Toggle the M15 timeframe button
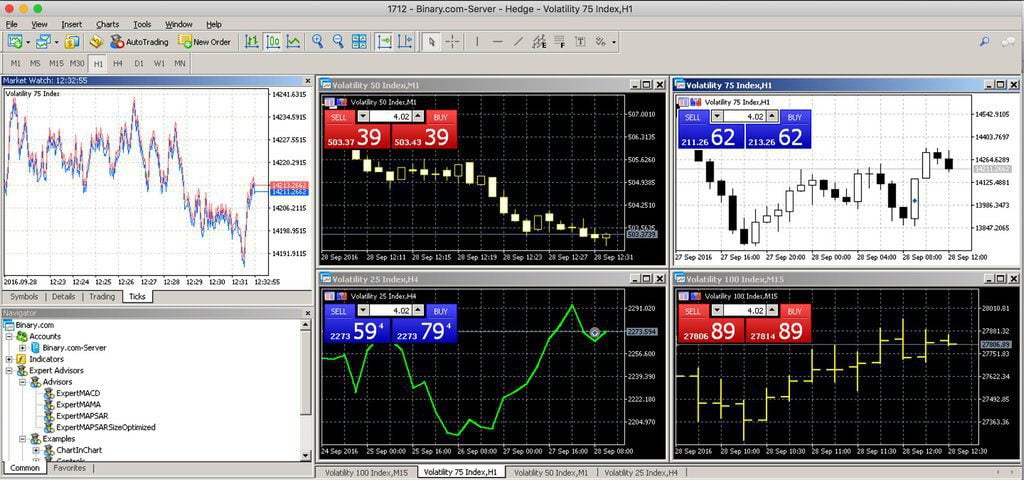The width and height of the screenshot is (1024, 480). [x=56, y=63]
